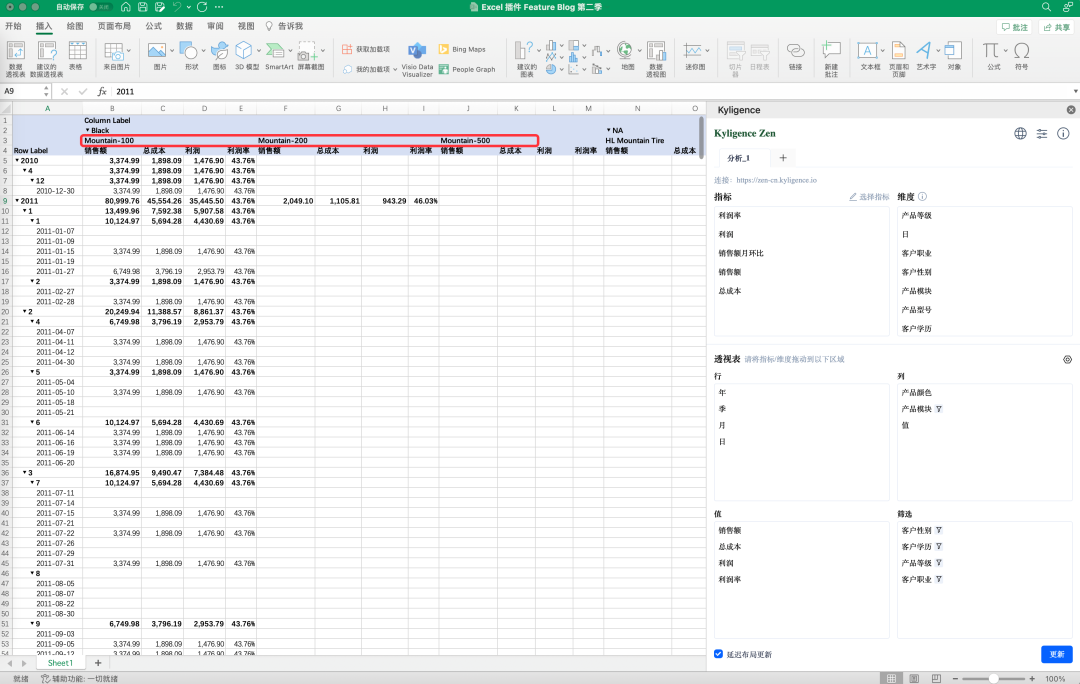Open 建议的图表 recommended charts

(x=526, y=59)
